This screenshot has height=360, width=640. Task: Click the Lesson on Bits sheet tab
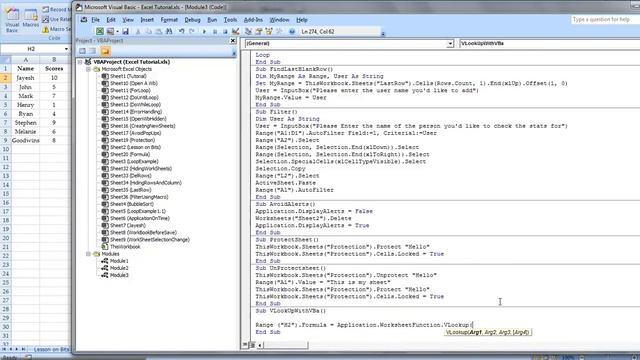coord(51,349)
